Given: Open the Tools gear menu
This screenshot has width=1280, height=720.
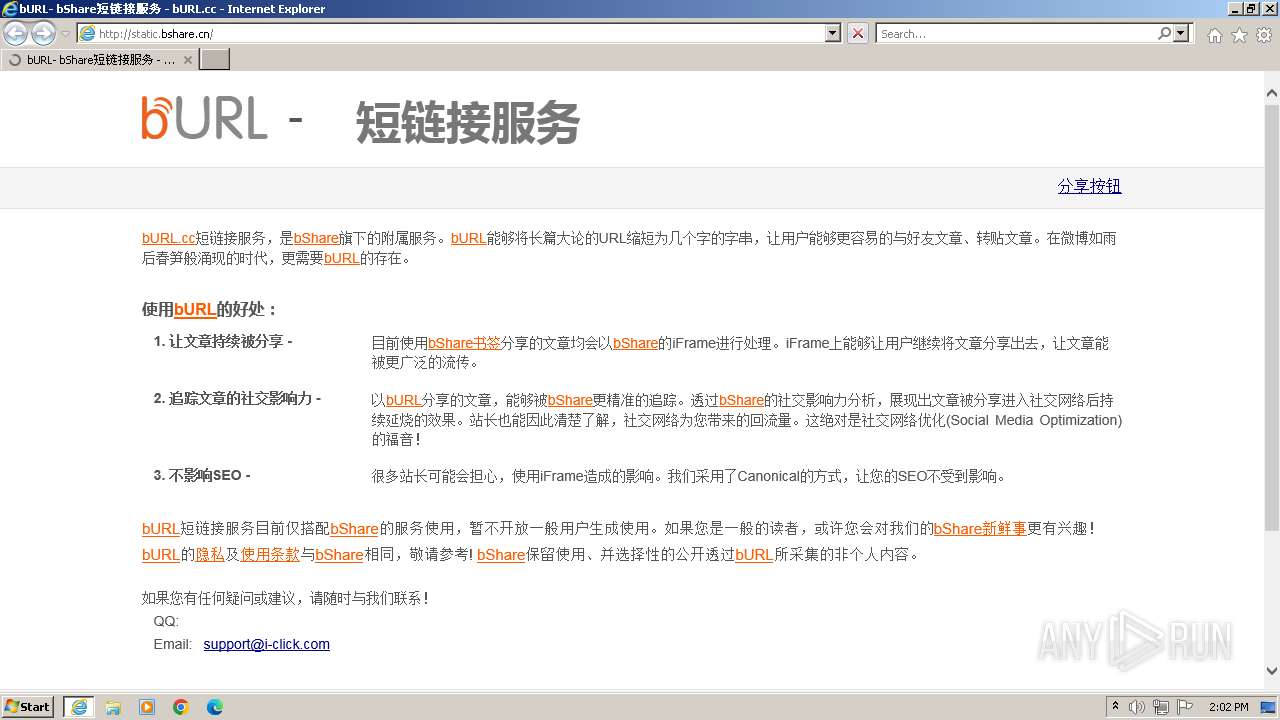Looking at the screenshot, I should point(1264,35).
